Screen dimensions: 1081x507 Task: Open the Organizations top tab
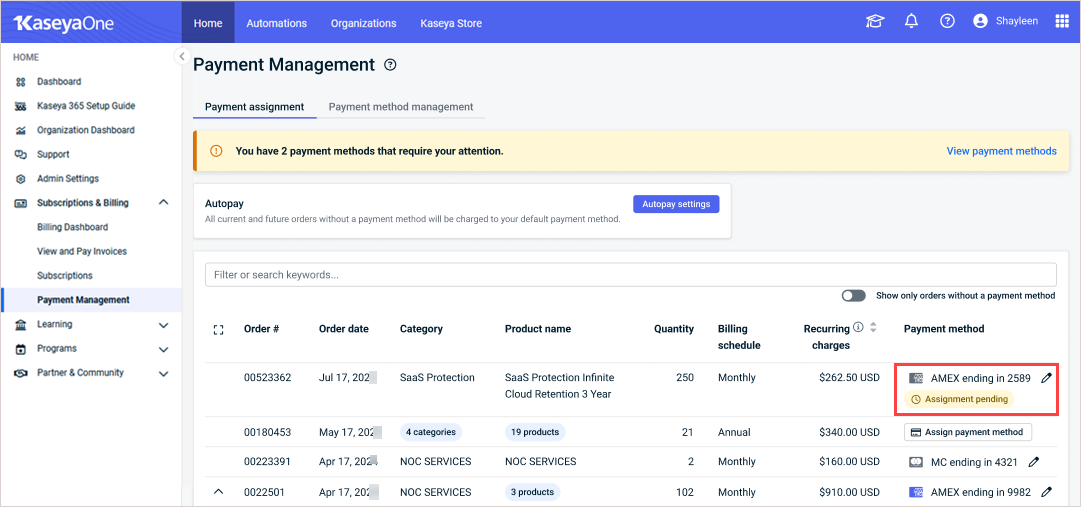pos(363,23)
